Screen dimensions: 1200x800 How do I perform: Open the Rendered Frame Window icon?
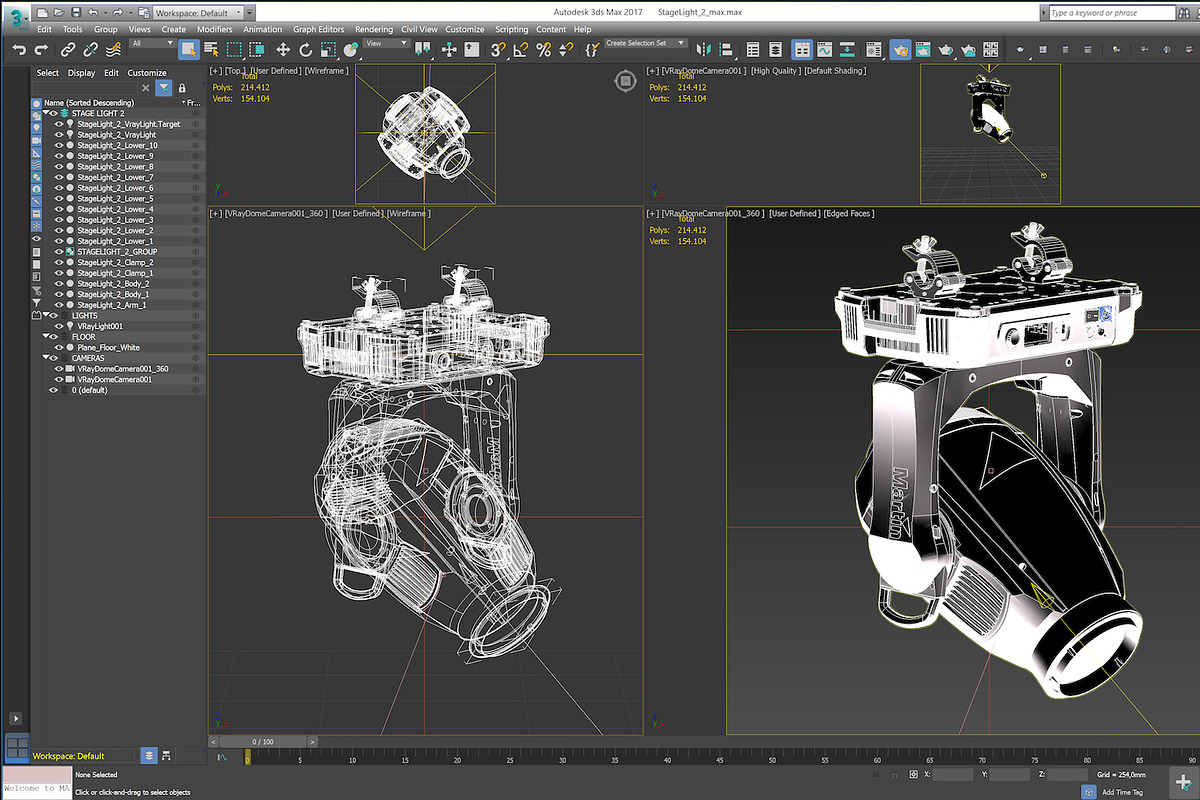pyautogui.click(x=923, y=49)
